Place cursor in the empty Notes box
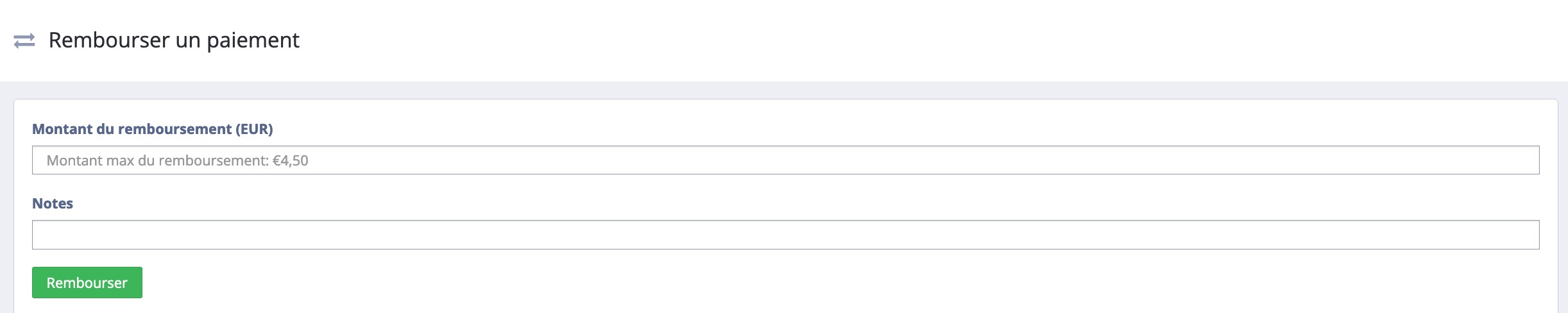 point(785,235)
